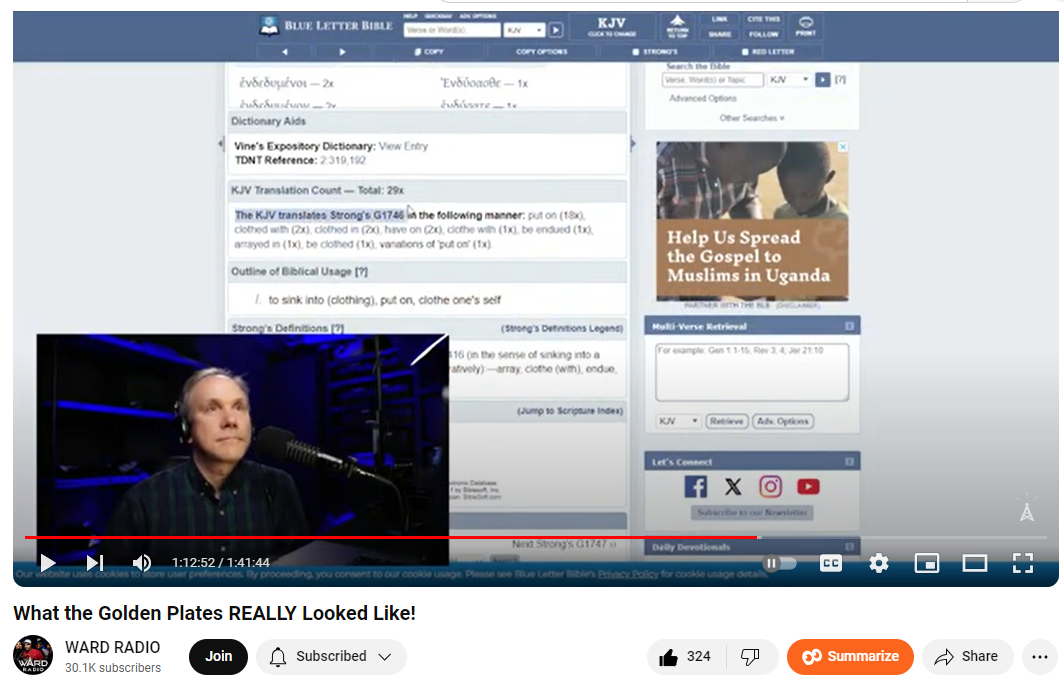Click the KJV version change button
The width and height of the screenshot is (1064, 679).
point(611,27)
